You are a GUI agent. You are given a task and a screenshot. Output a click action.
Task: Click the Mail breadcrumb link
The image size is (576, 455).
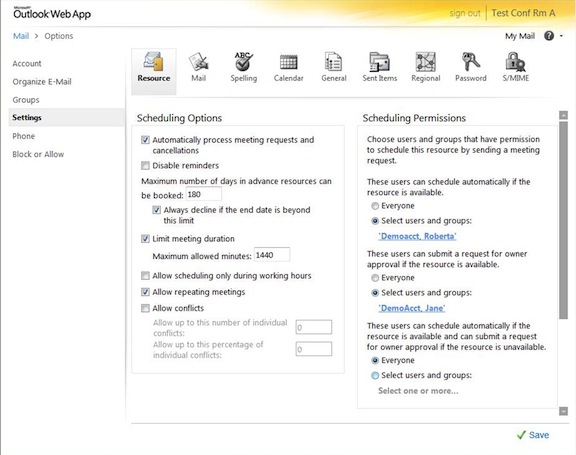point(21,36)
